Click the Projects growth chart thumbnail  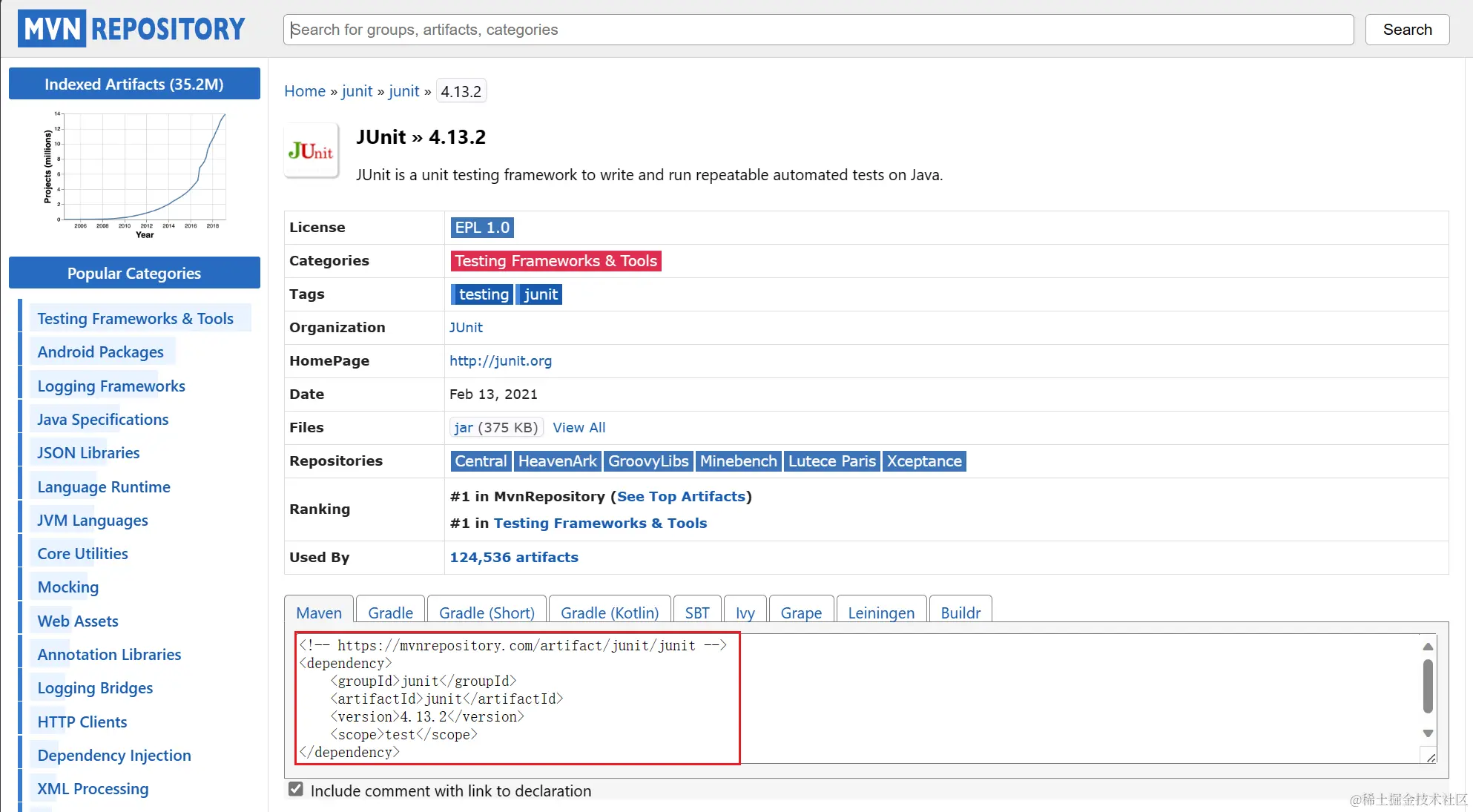point(135,175)
